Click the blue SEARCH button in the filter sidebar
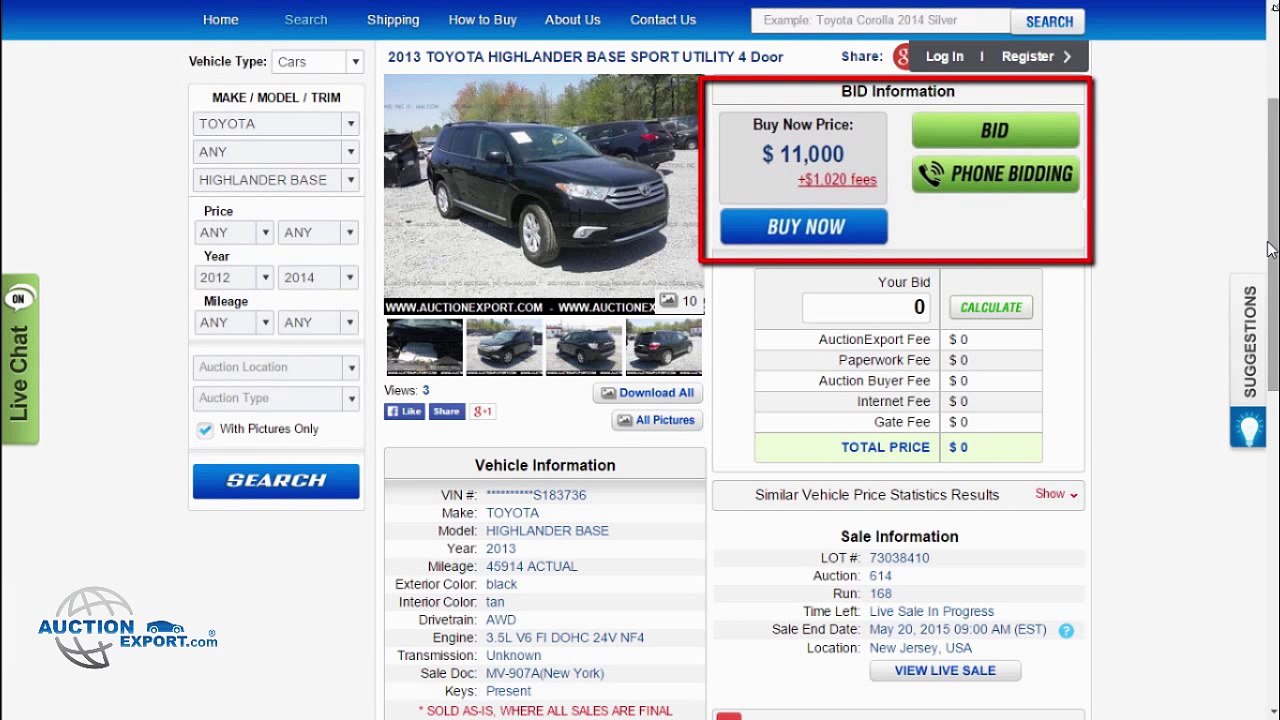Viewport: 1280px width, 720px height. point(276,481)
